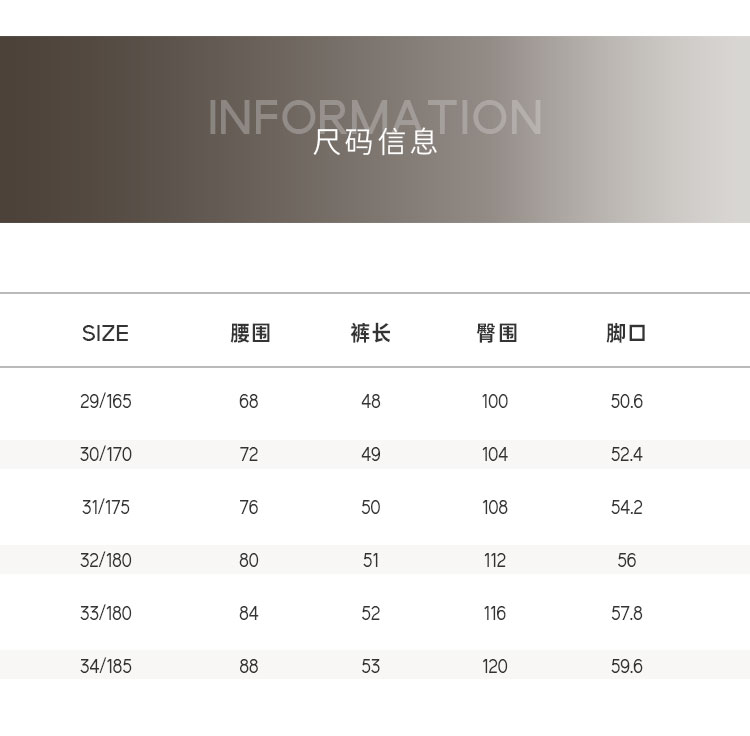Select the 33/180 size row label
Screen dimensions: 750x736
[x=105, y=614]
